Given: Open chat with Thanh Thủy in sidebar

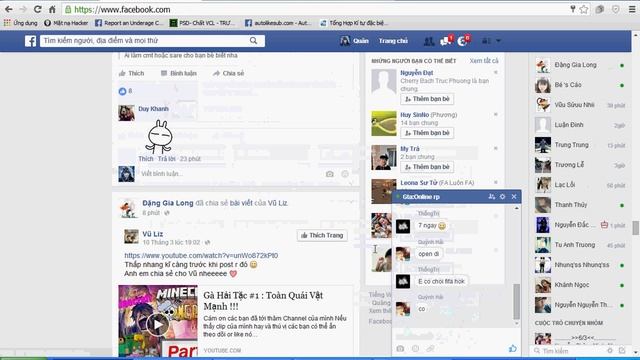Looking at the screenshot, I should click(580, 205).
